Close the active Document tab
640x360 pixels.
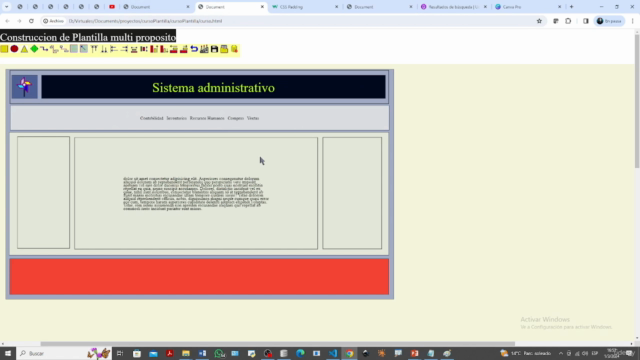pos(262,7)
